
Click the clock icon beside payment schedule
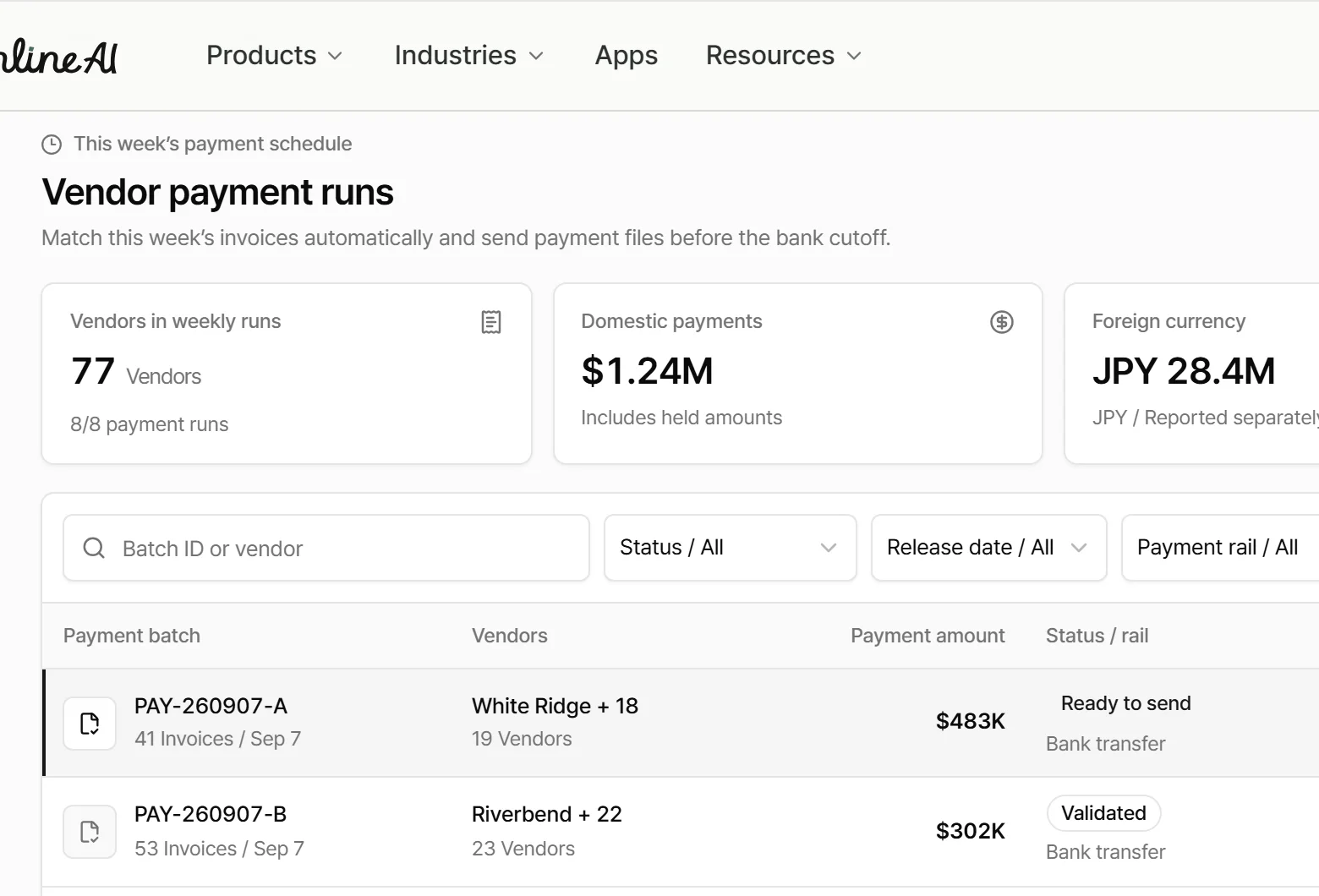(52, 145)
